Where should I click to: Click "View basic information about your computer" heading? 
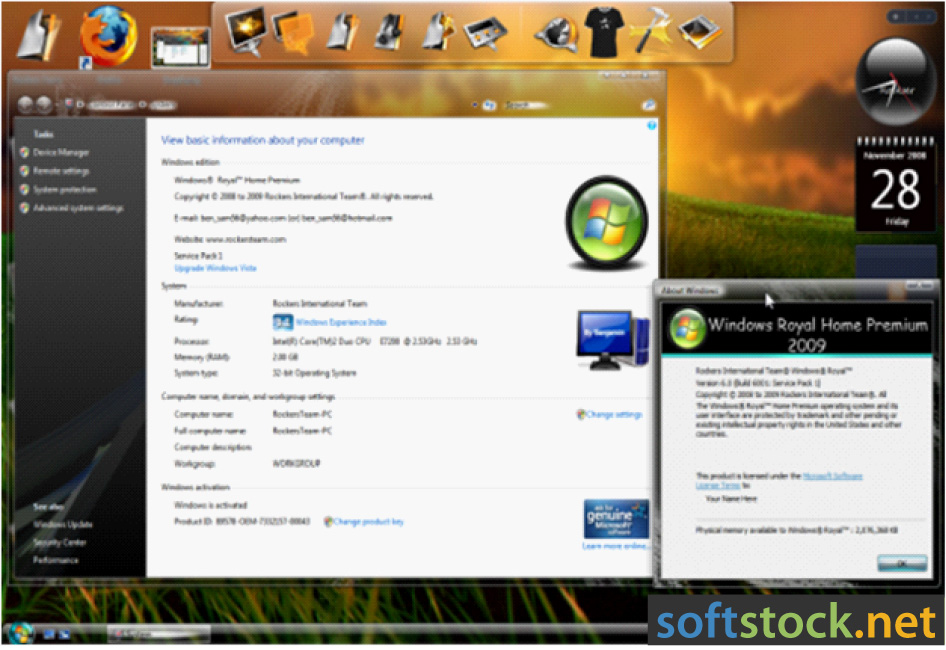point(262,140)
